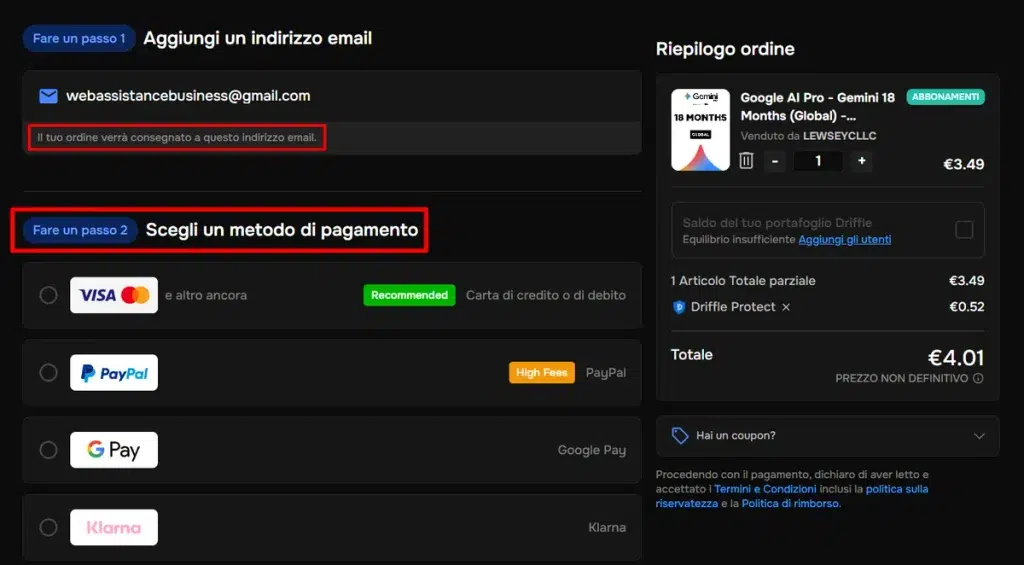Tick the Driffle wallet balance checkbox
The height and width of the screenshot is (565, 1024).
(x=964, y=230)
